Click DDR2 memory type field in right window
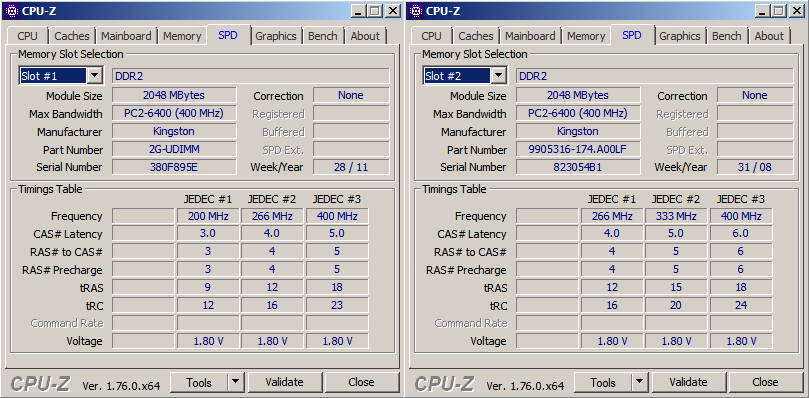This screenshot has width=809, height=398. (x=655, y=76)
